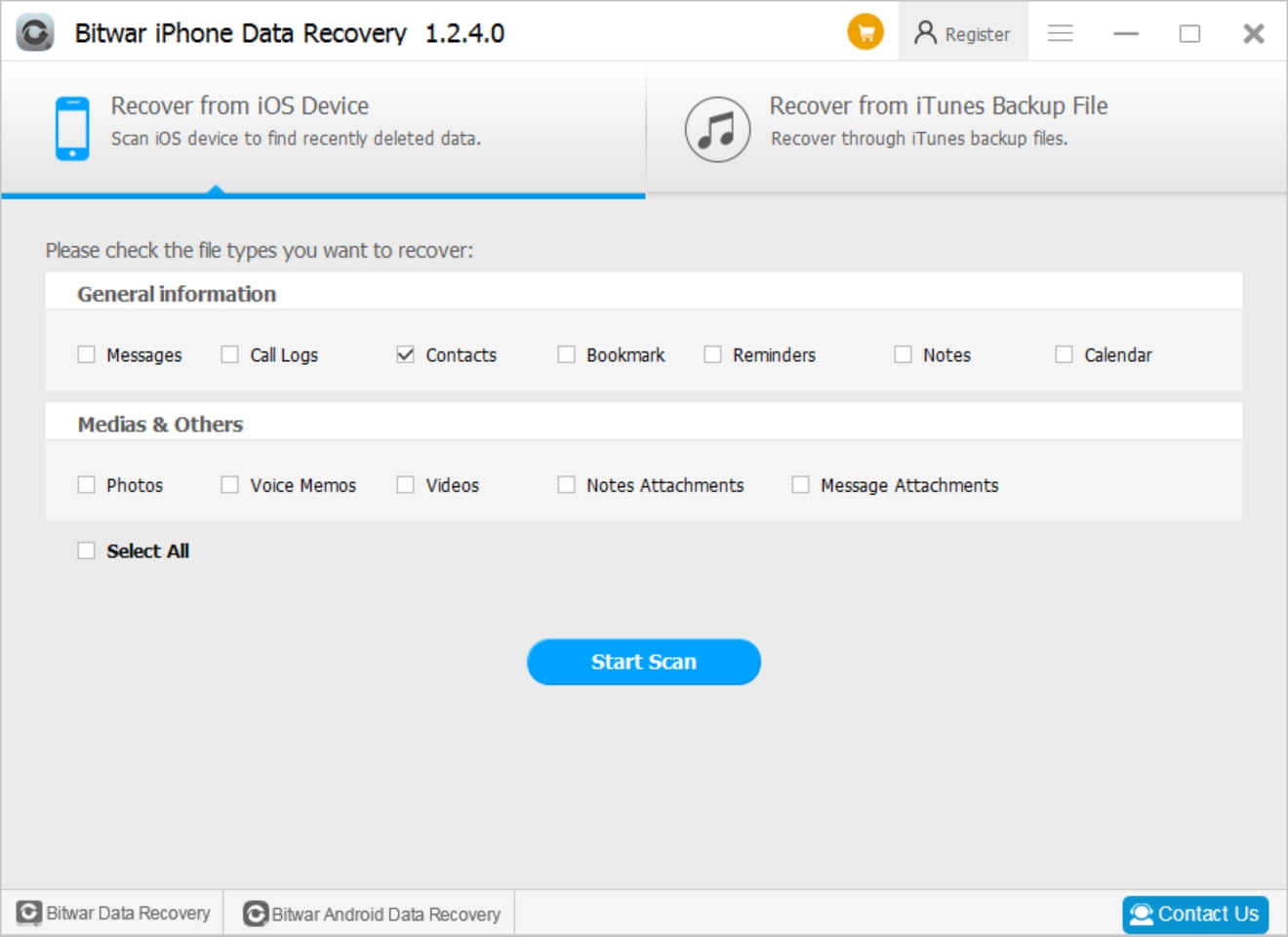
Task: Enable the Messages checkbox
Action: point(87,354)
